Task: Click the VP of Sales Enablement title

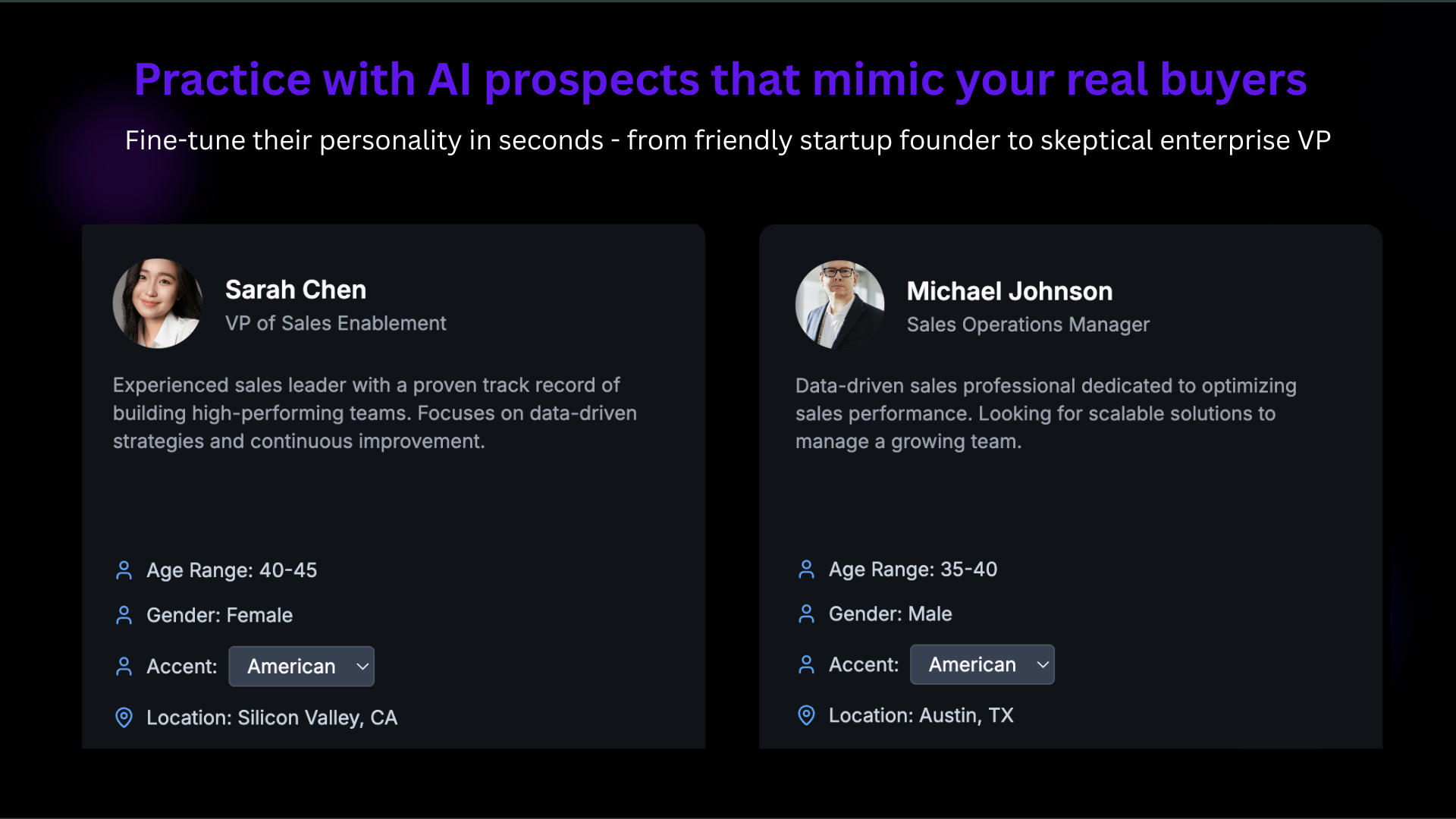Action: [335, 323]
